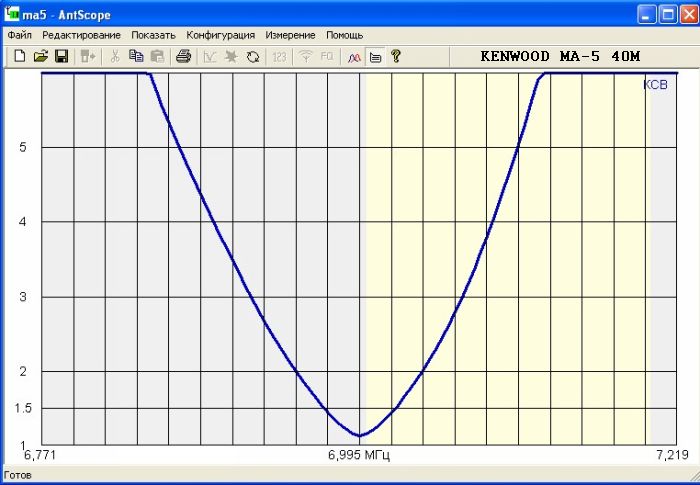Viewport: 700px width, 485px height.
Task: Click the КСВ label on the graph
Action: 655,85
